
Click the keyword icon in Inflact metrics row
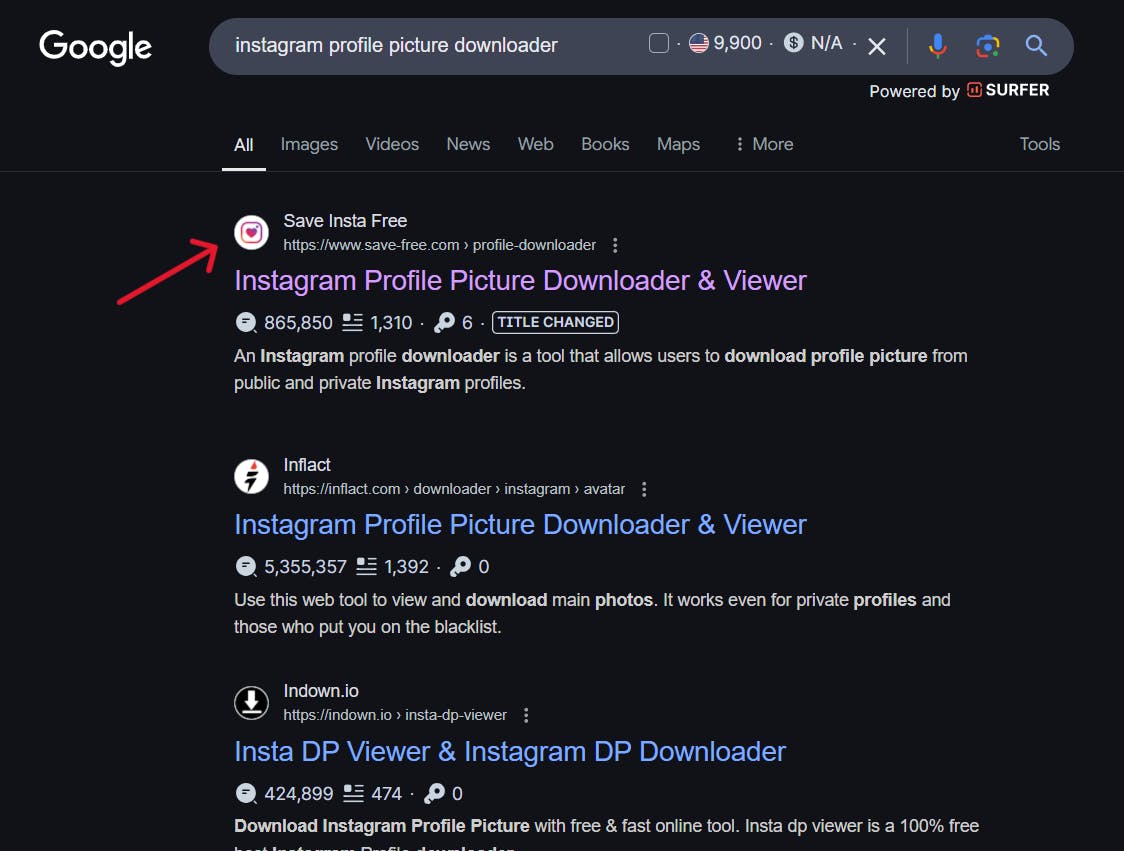click(x=460, y=566)
